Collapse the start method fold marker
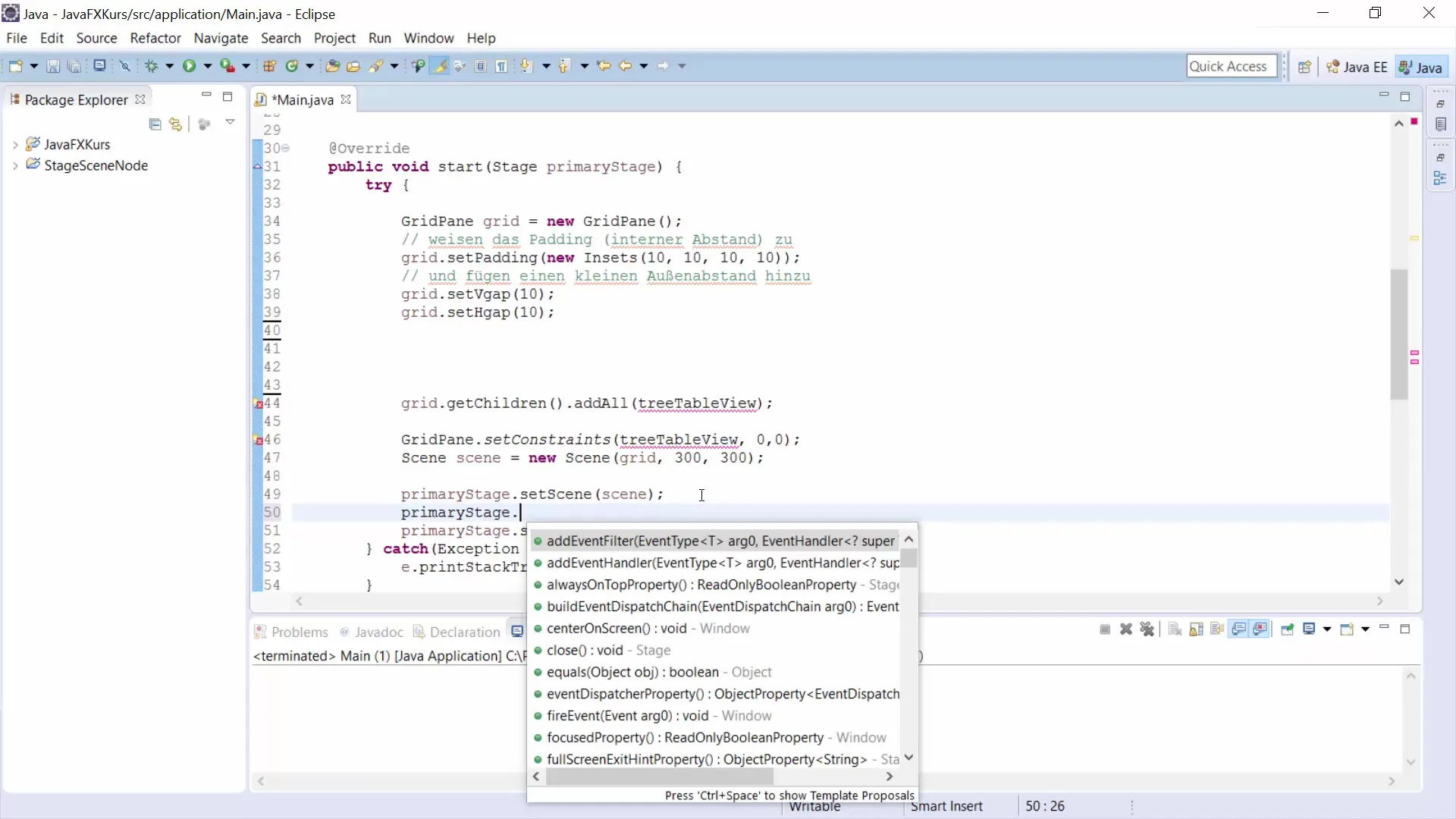Screen dimensions: 1456x819 [x=286, y=148]
